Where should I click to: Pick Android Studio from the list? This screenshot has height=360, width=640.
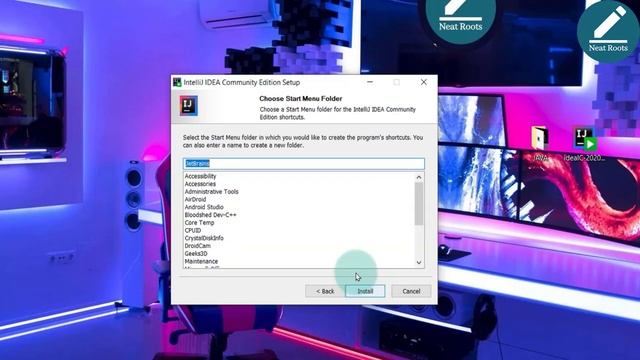tap(204, 207)
